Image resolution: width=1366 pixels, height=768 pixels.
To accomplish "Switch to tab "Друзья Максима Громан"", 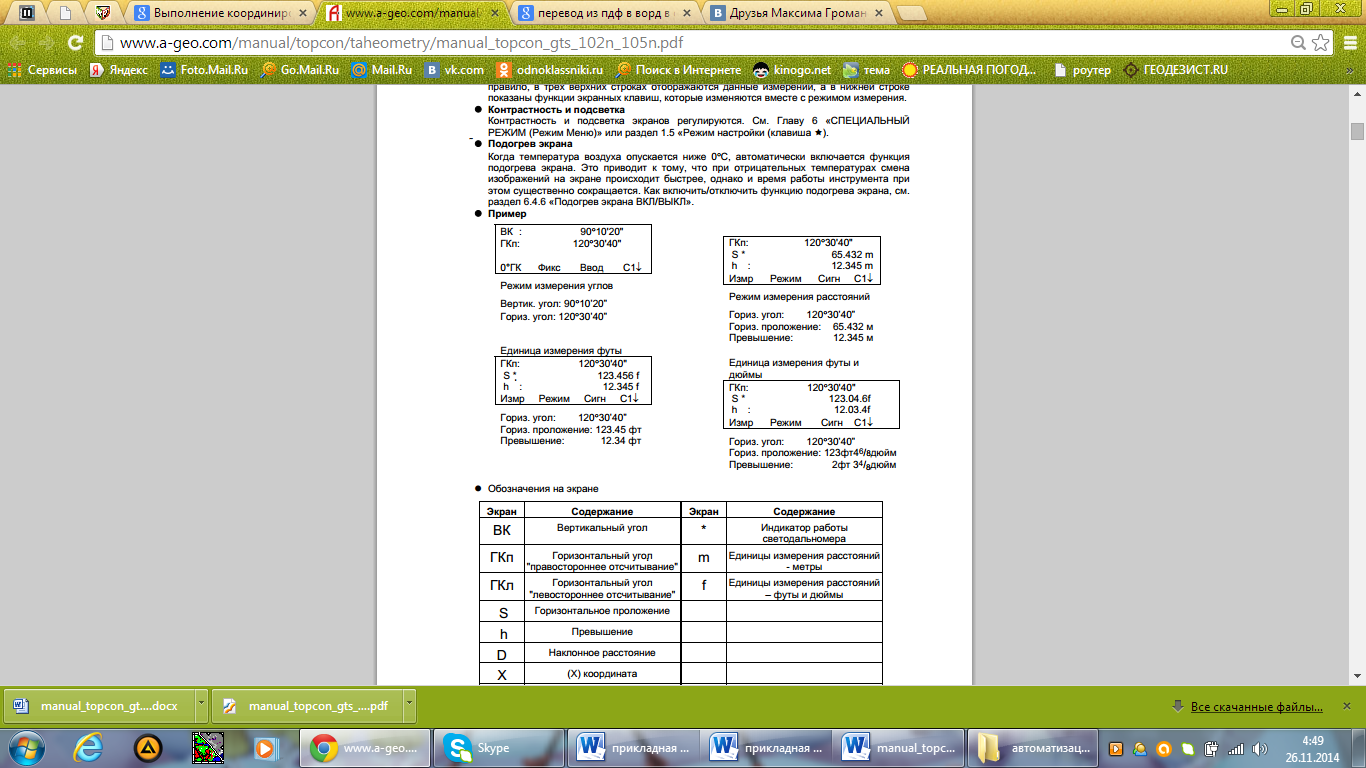I will click(796, 13).
